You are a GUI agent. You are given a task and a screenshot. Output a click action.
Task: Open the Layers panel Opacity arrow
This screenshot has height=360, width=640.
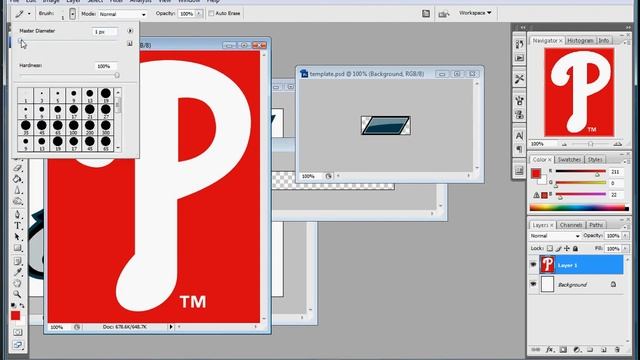[625, 236]
